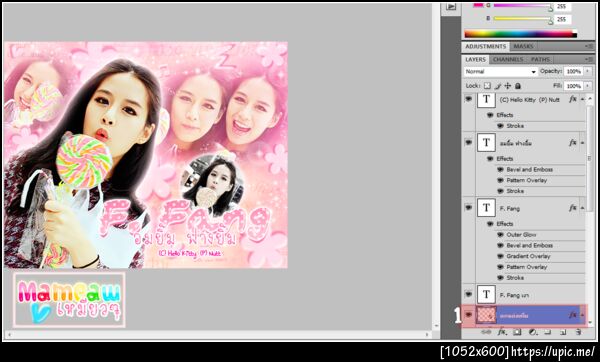Switch to the Channels tab

click(x=508, y=59)
